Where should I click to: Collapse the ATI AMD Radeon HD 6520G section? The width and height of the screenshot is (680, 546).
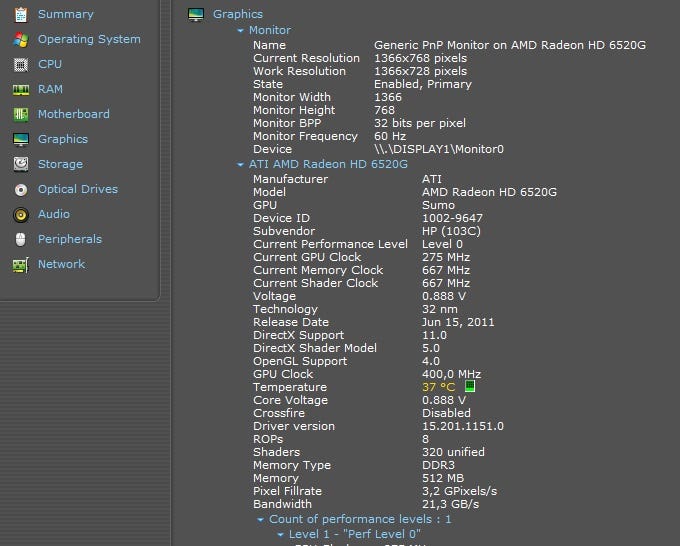(x=241, y=164)
